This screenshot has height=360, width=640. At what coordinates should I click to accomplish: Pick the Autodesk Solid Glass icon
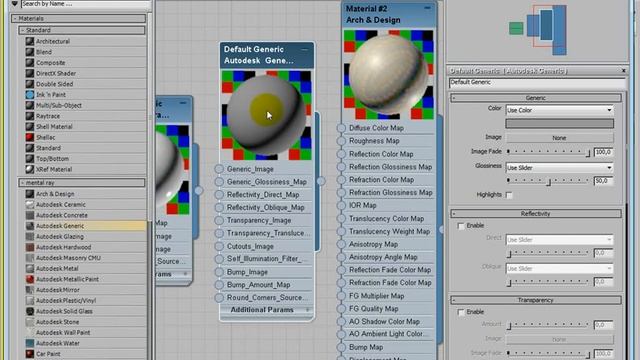pos(30,311)
